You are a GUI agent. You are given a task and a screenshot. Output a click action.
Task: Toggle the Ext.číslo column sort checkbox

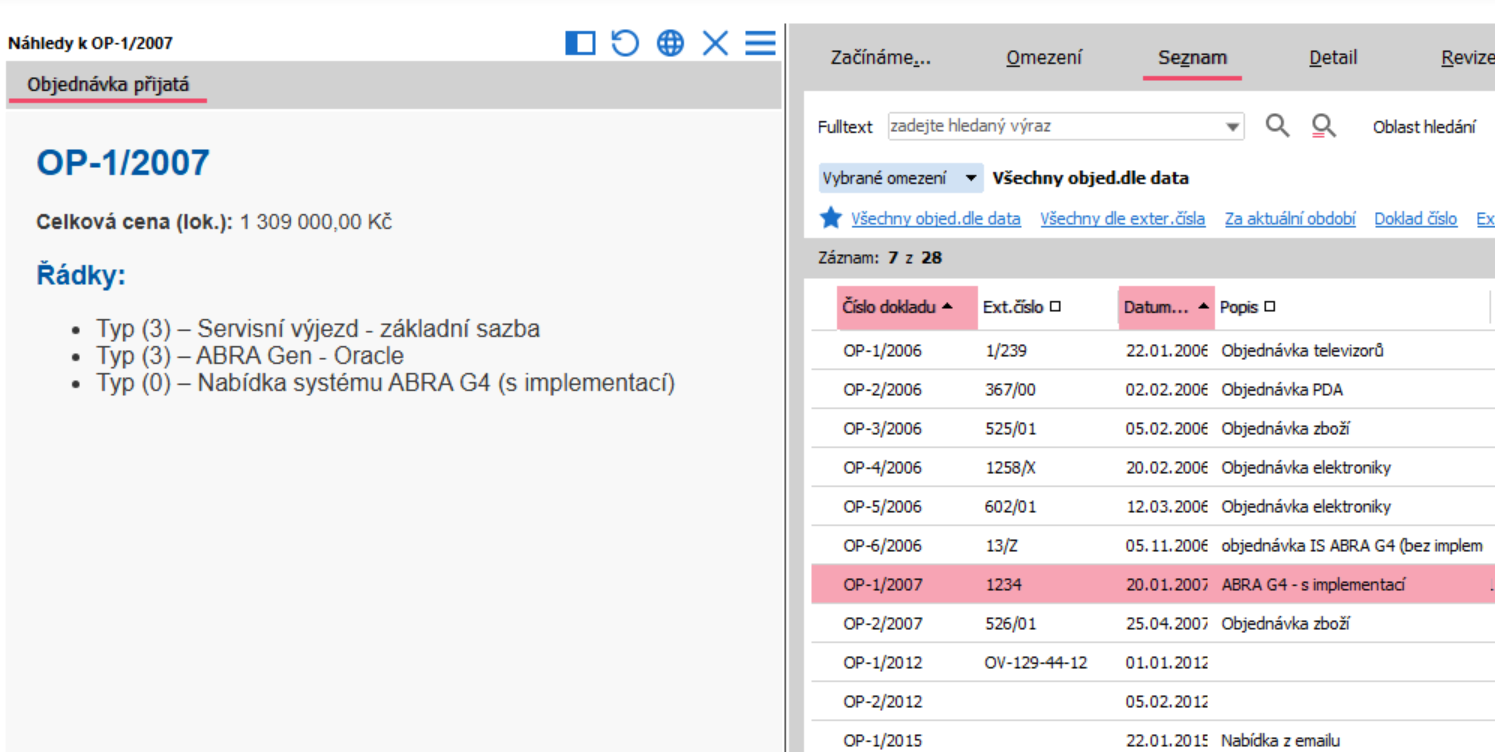tap(1054, 307)
